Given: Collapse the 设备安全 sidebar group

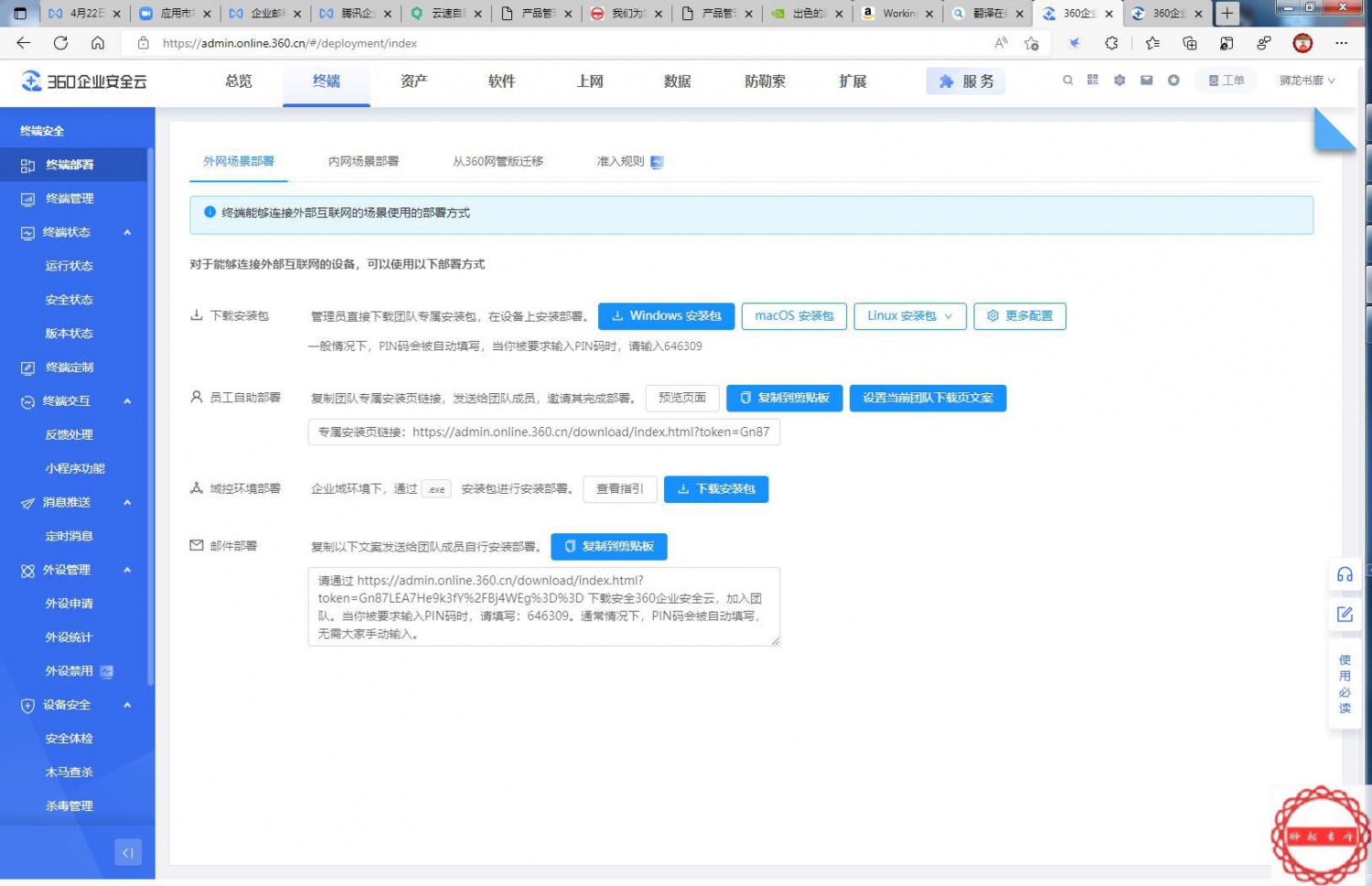Looking at the screenshot, I should (x=127, y=705).
